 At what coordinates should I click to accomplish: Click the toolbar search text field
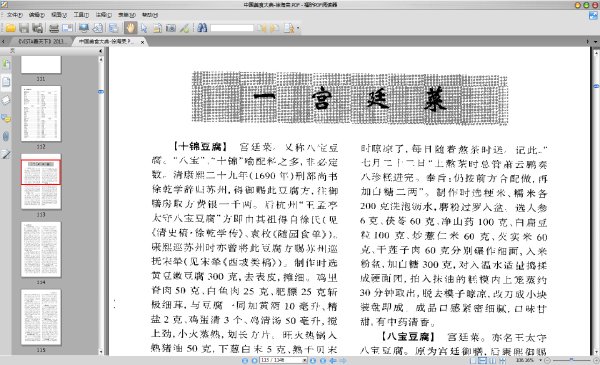[232, 28]
